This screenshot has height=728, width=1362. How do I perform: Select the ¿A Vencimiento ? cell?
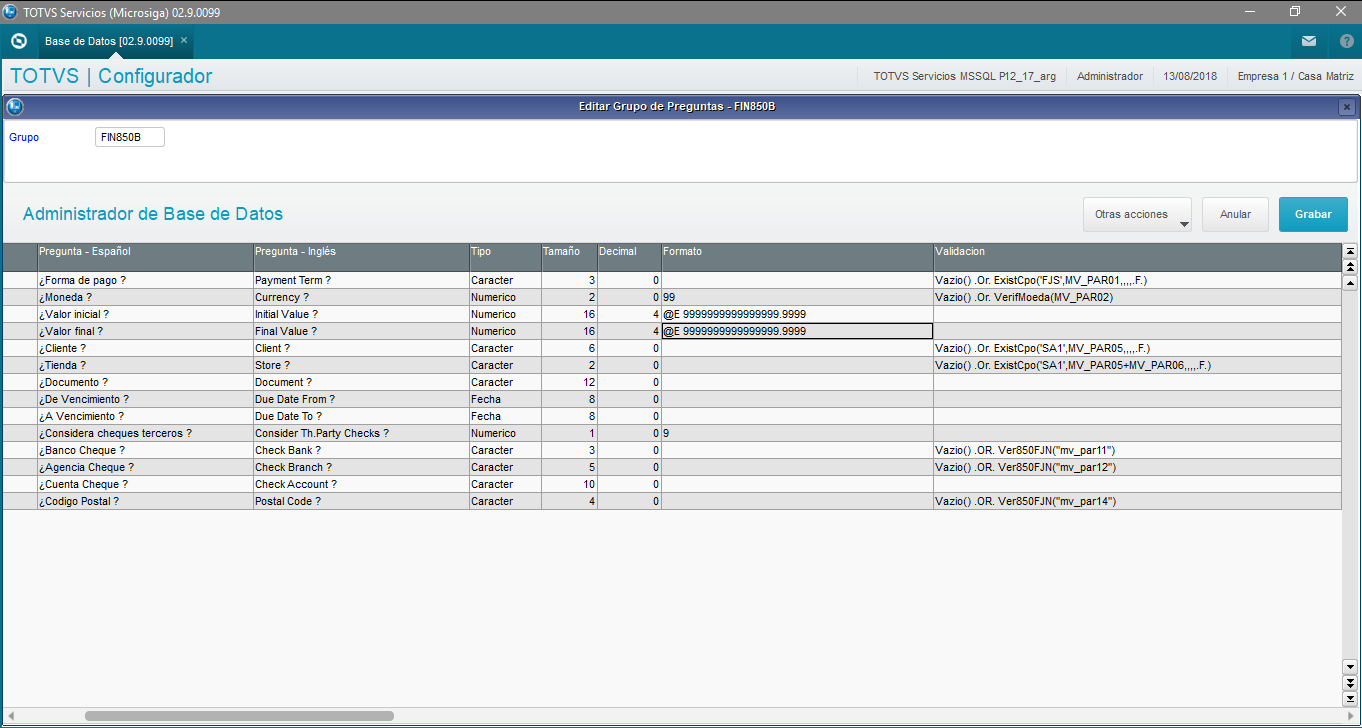(144, 417)
